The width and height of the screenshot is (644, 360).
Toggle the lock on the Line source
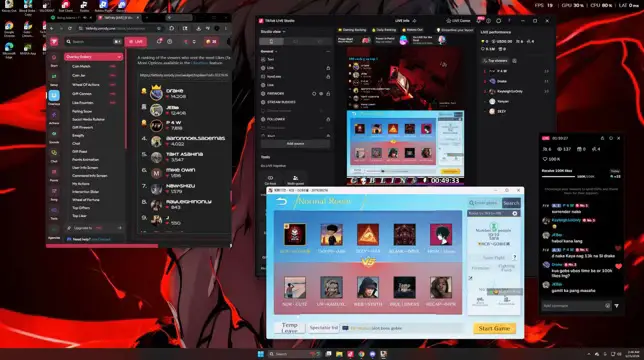pyautogui.click(x=328, y=68)
